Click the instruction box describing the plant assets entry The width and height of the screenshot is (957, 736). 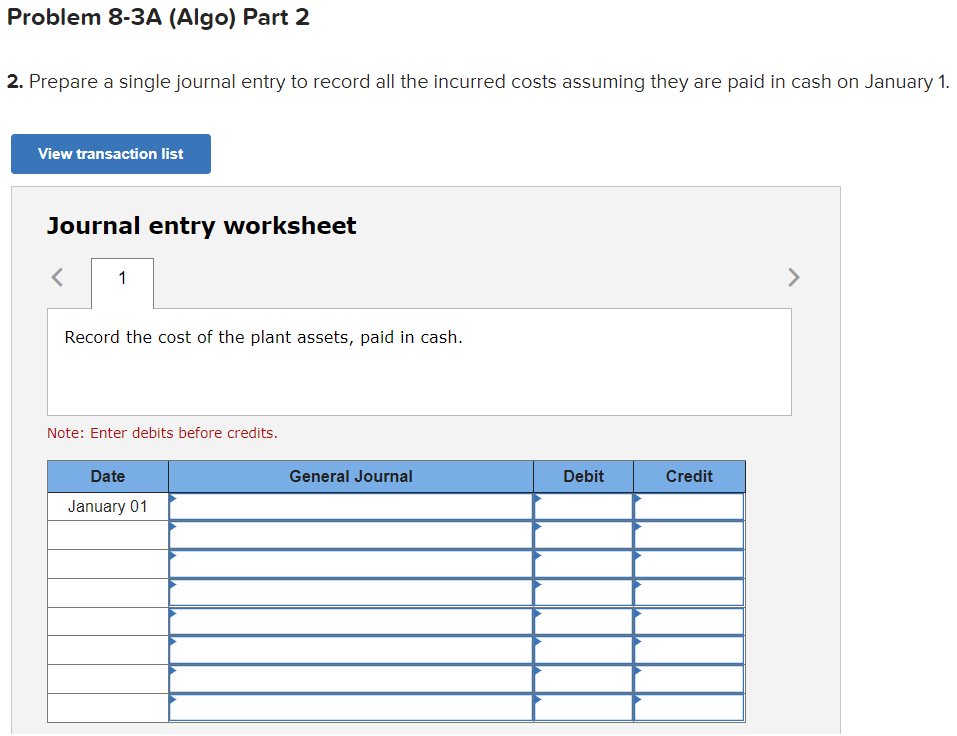click(419, 362)
